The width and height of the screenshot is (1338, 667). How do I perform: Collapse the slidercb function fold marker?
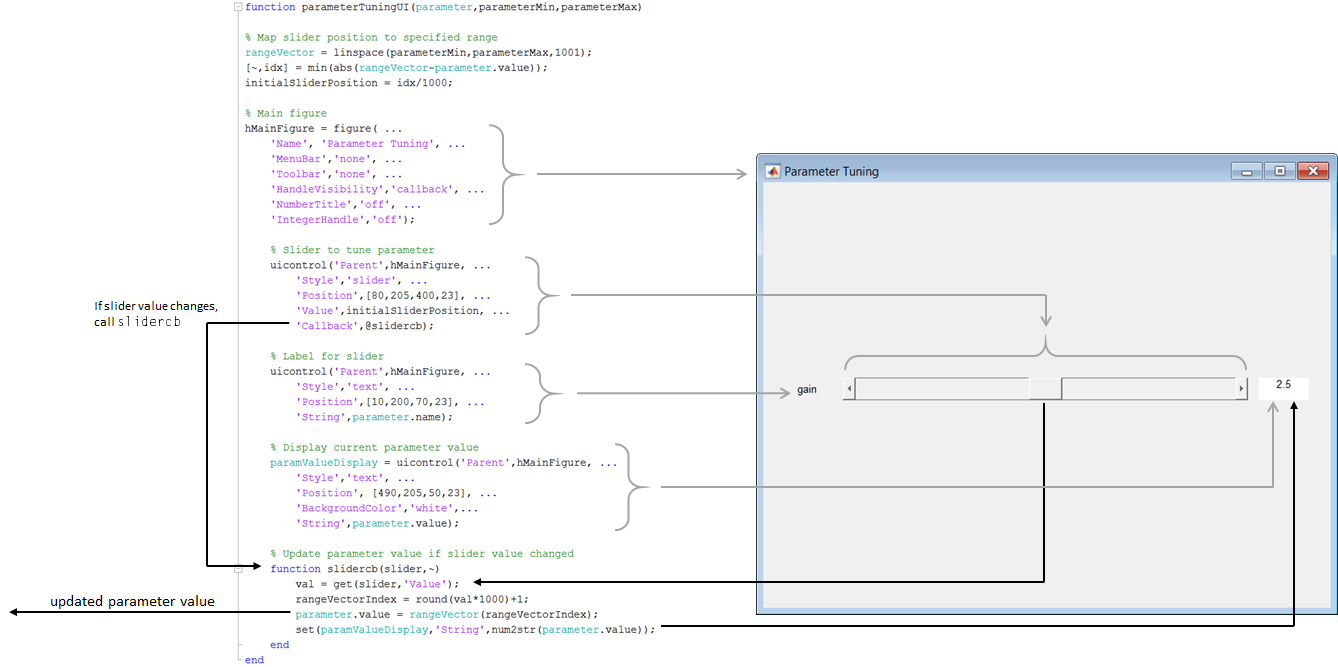pyautogui.click(x=237, y=569)
